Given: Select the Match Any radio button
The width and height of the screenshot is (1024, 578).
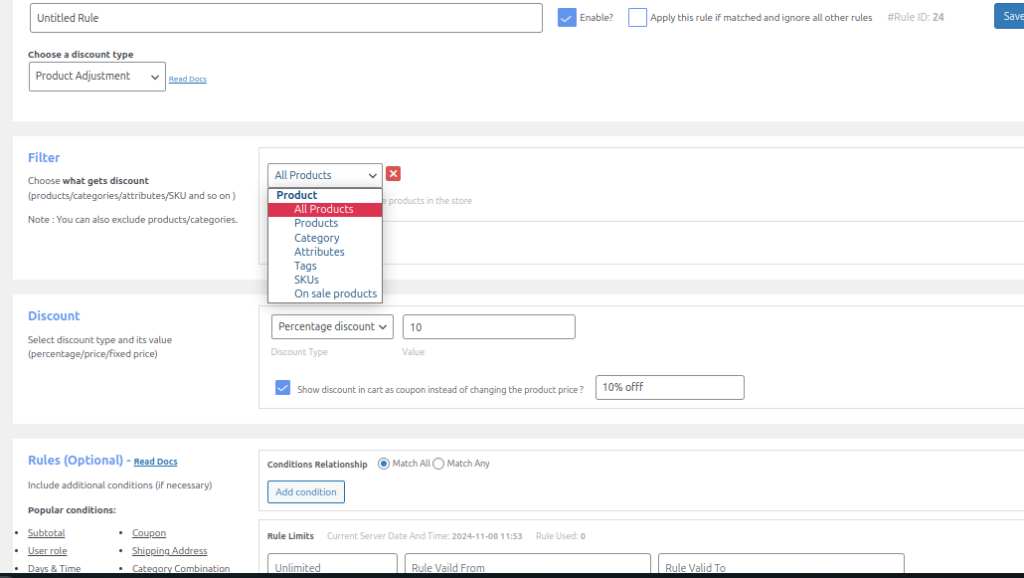Looking at the screenshot, I should (x=438, y=464).
